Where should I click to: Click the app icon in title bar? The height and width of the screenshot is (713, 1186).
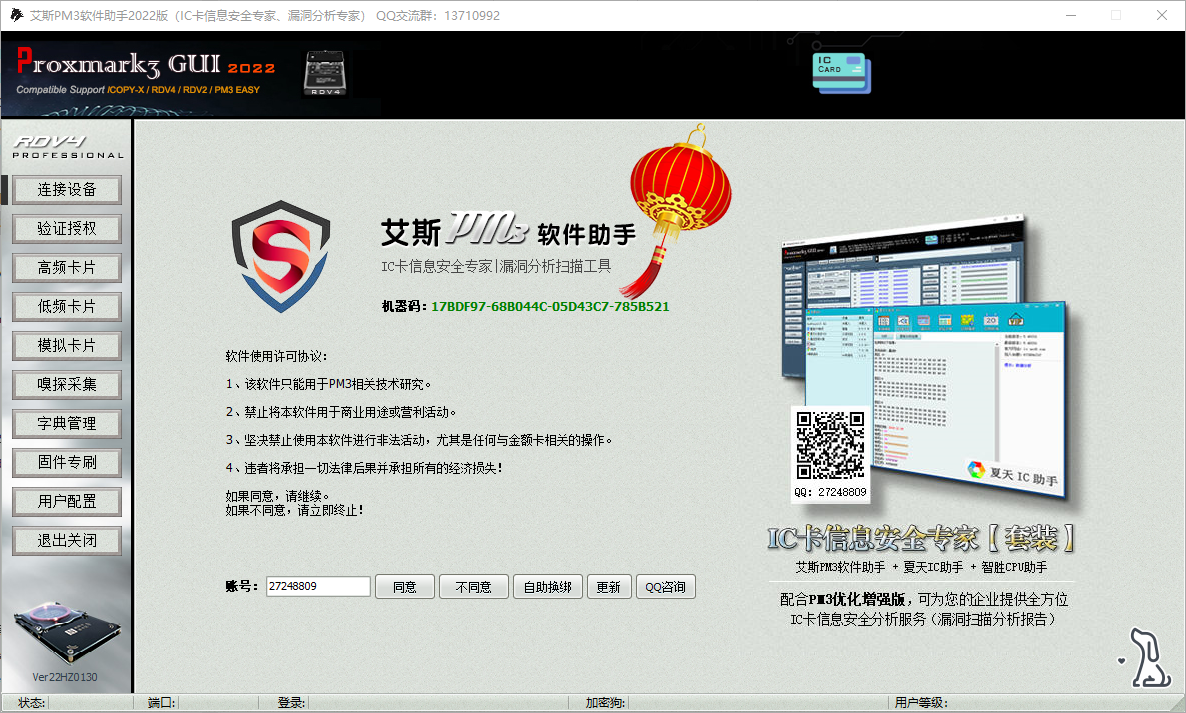(16, 15)
